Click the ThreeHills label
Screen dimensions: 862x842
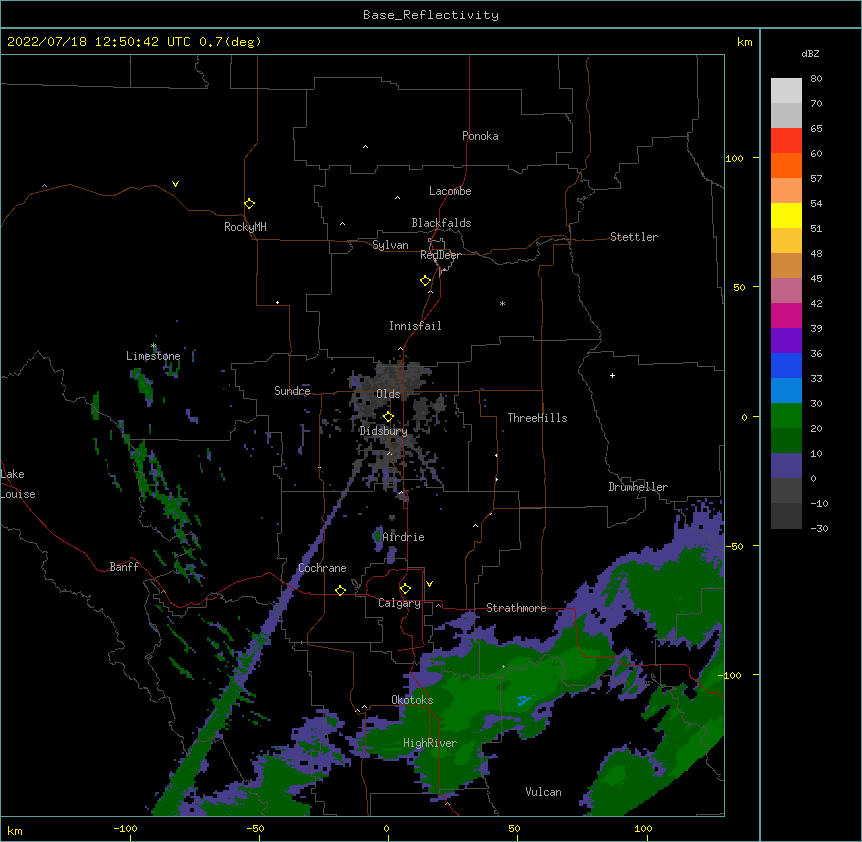(537, 418)
